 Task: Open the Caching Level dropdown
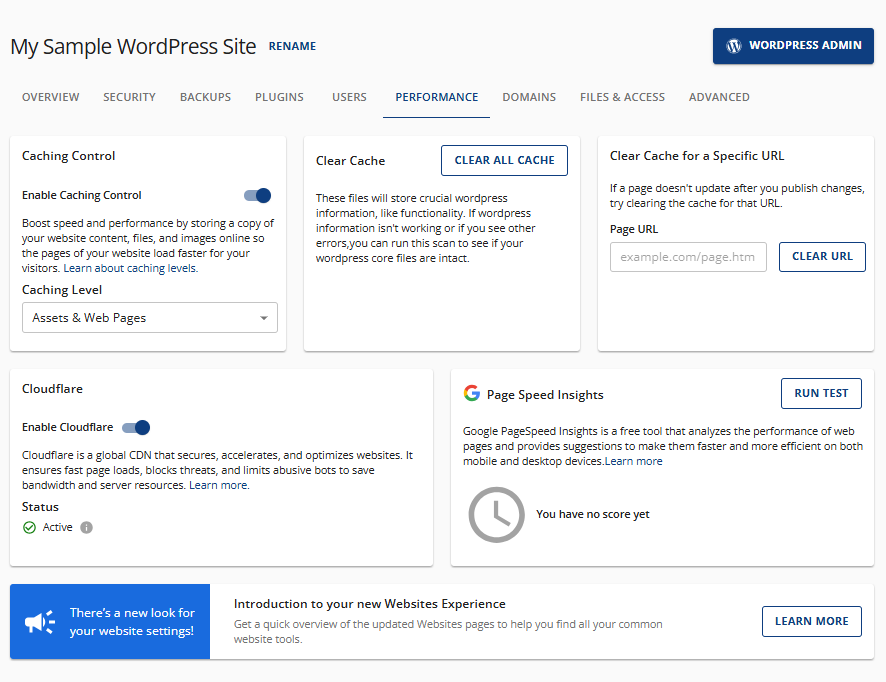[149, 318]
